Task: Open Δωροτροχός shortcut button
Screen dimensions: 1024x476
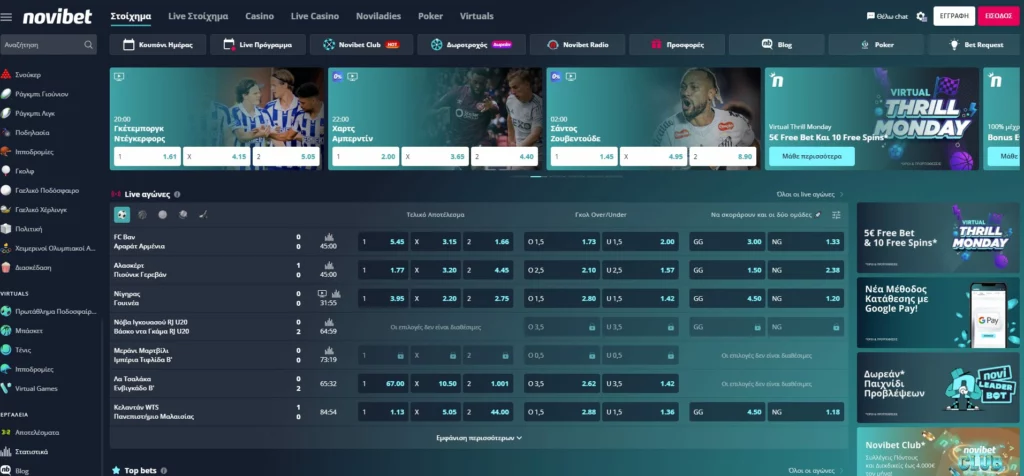Action: pyautogui.click(x=471, y=45)
